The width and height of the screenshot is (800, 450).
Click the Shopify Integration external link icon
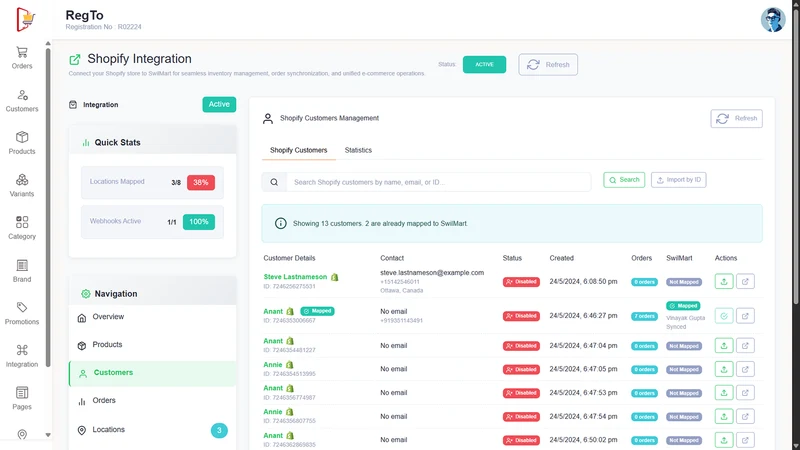(74, 60)
